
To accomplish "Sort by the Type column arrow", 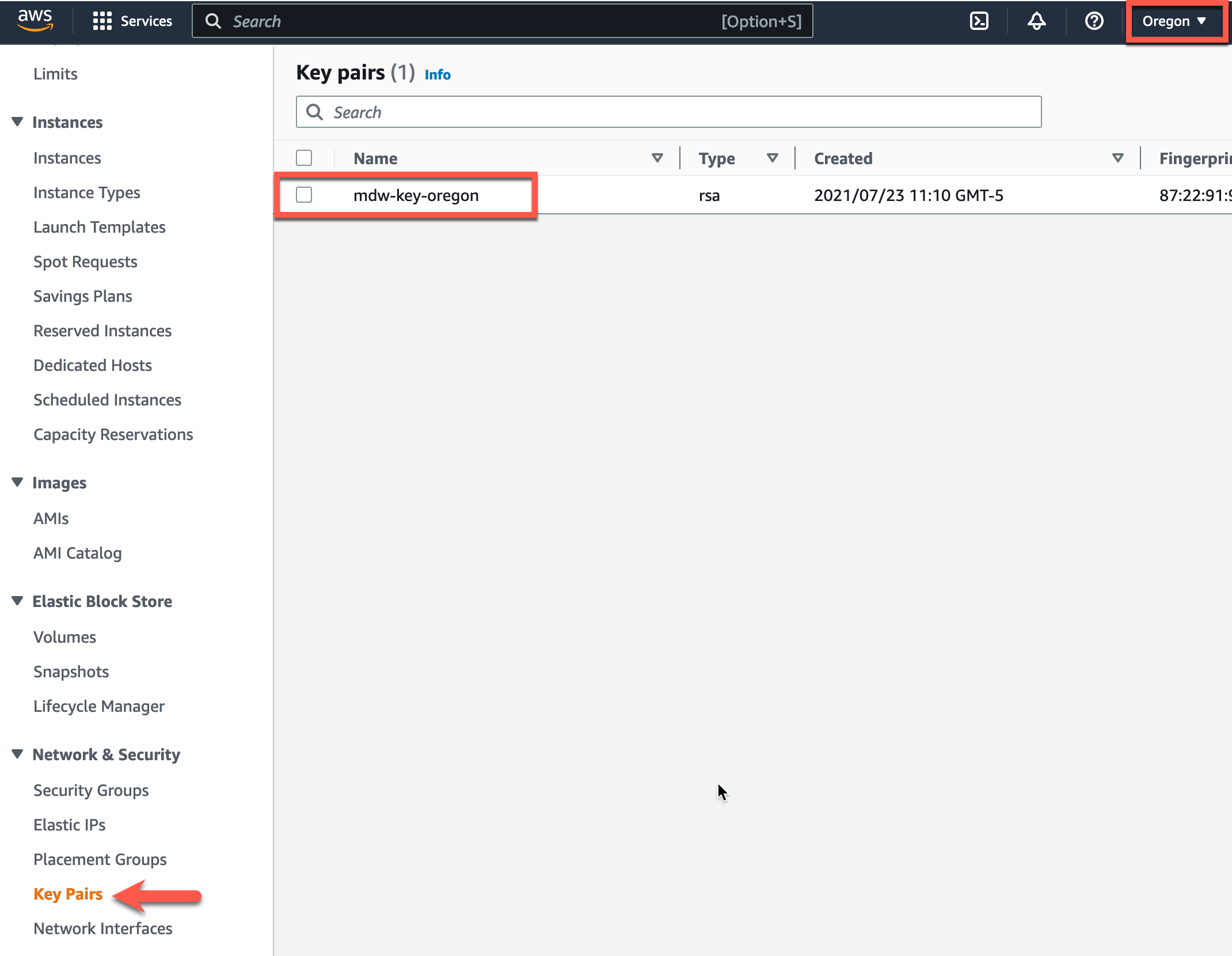I will (773, 158).
